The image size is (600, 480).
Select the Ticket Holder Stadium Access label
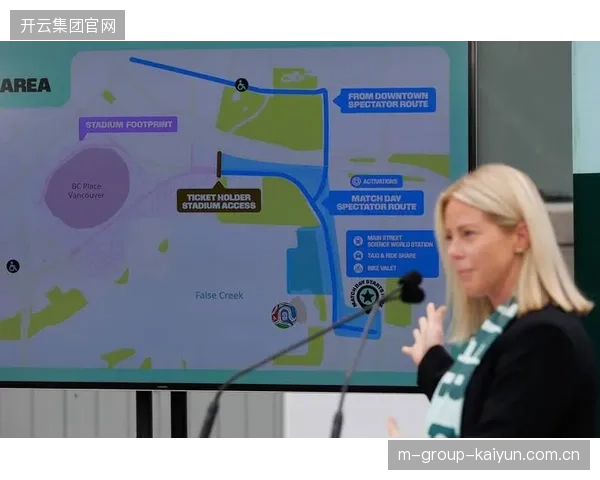click(x=219, y=201)
